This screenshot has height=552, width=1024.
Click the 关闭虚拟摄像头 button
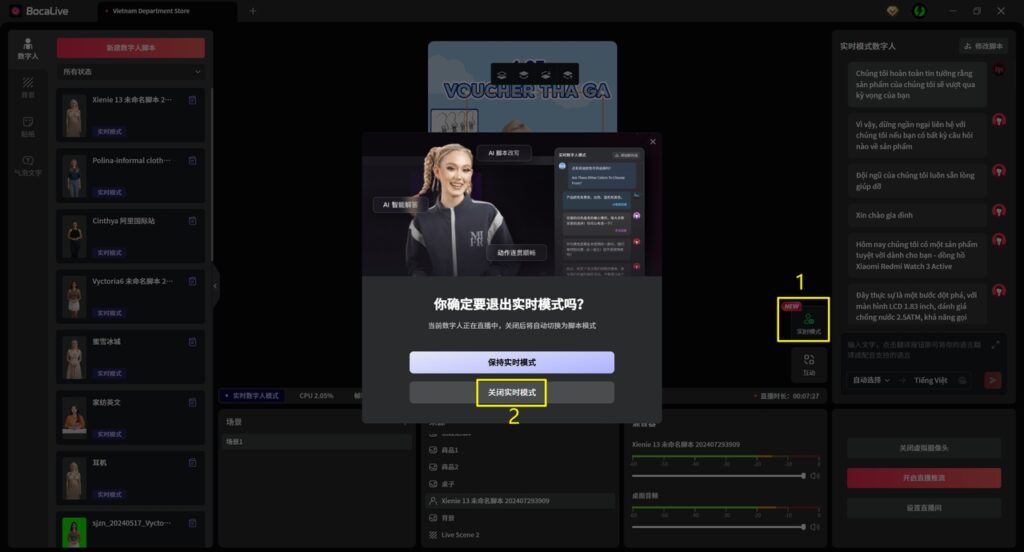[x=923, y=448]
